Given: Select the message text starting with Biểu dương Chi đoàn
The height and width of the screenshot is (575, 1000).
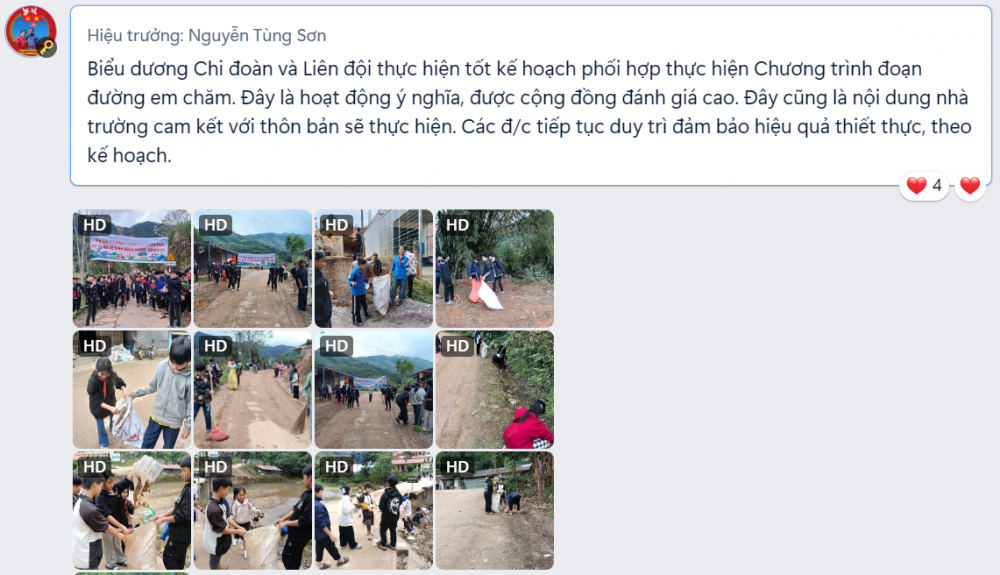Looking at the screenshot, I should [529, 112].
